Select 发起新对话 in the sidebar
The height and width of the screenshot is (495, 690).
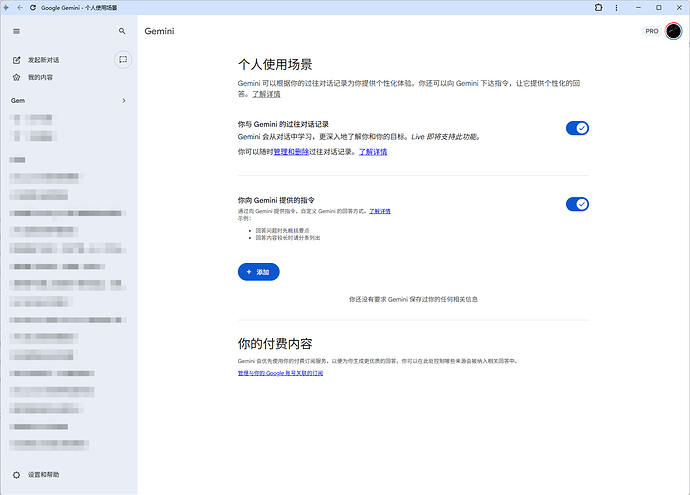[44, 60]
